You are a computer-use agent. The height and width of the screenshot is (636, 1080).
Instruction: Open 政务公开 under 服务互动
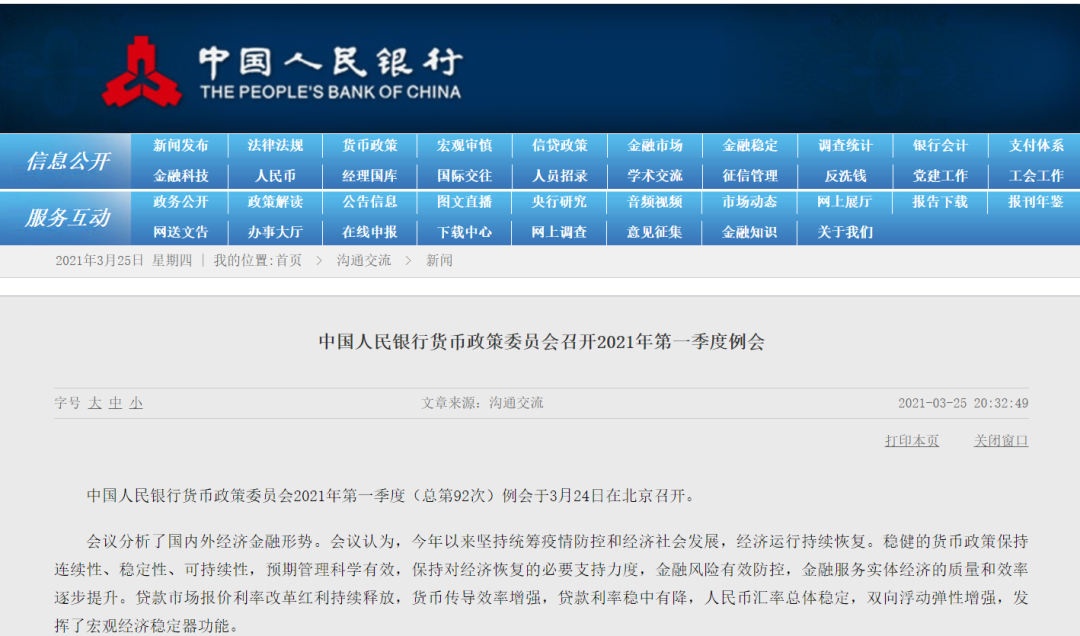[180, 202]
